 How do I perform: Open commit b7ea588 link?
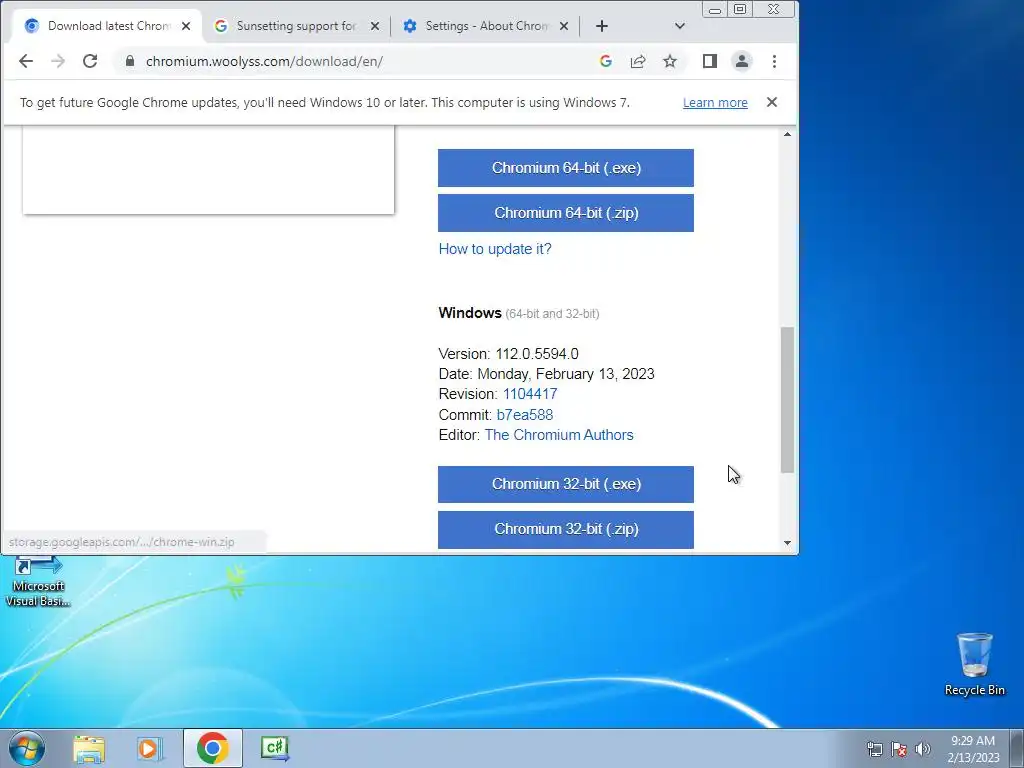524,415
